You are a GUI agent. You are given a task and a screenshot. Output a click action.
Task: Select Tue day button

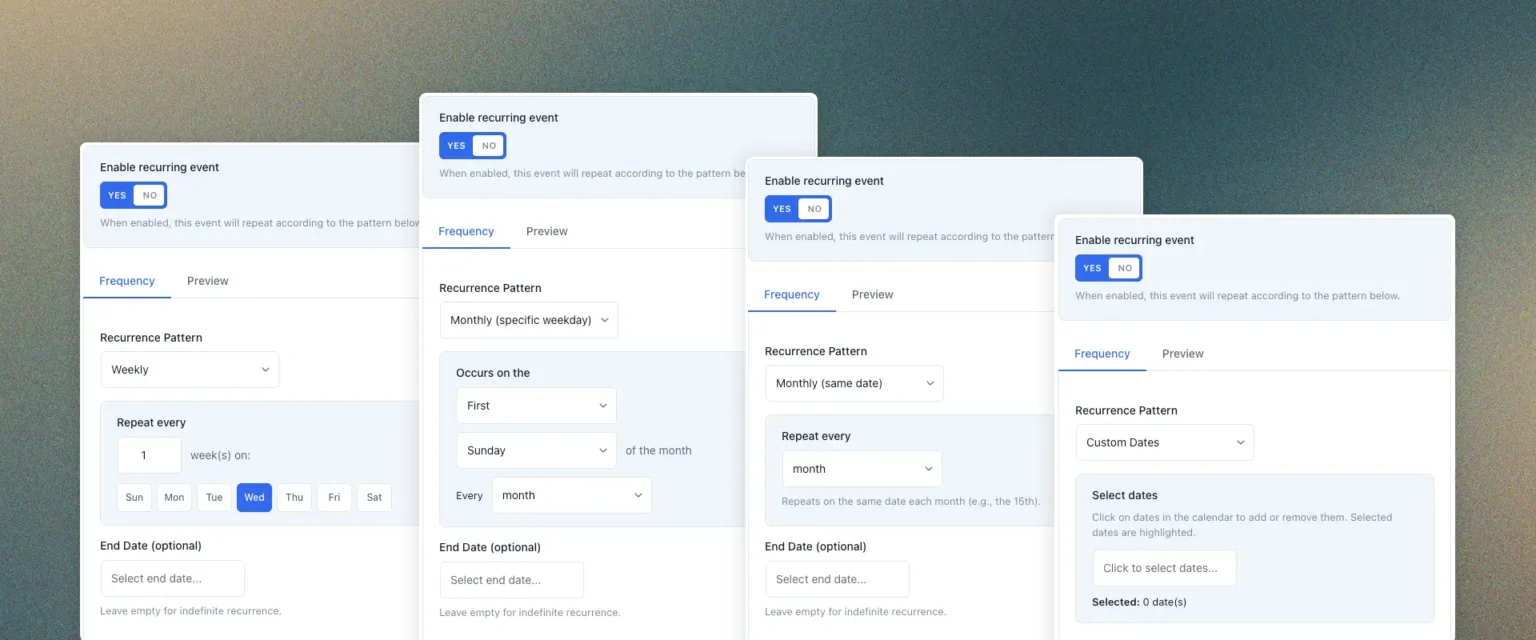(x=214, y=498)
